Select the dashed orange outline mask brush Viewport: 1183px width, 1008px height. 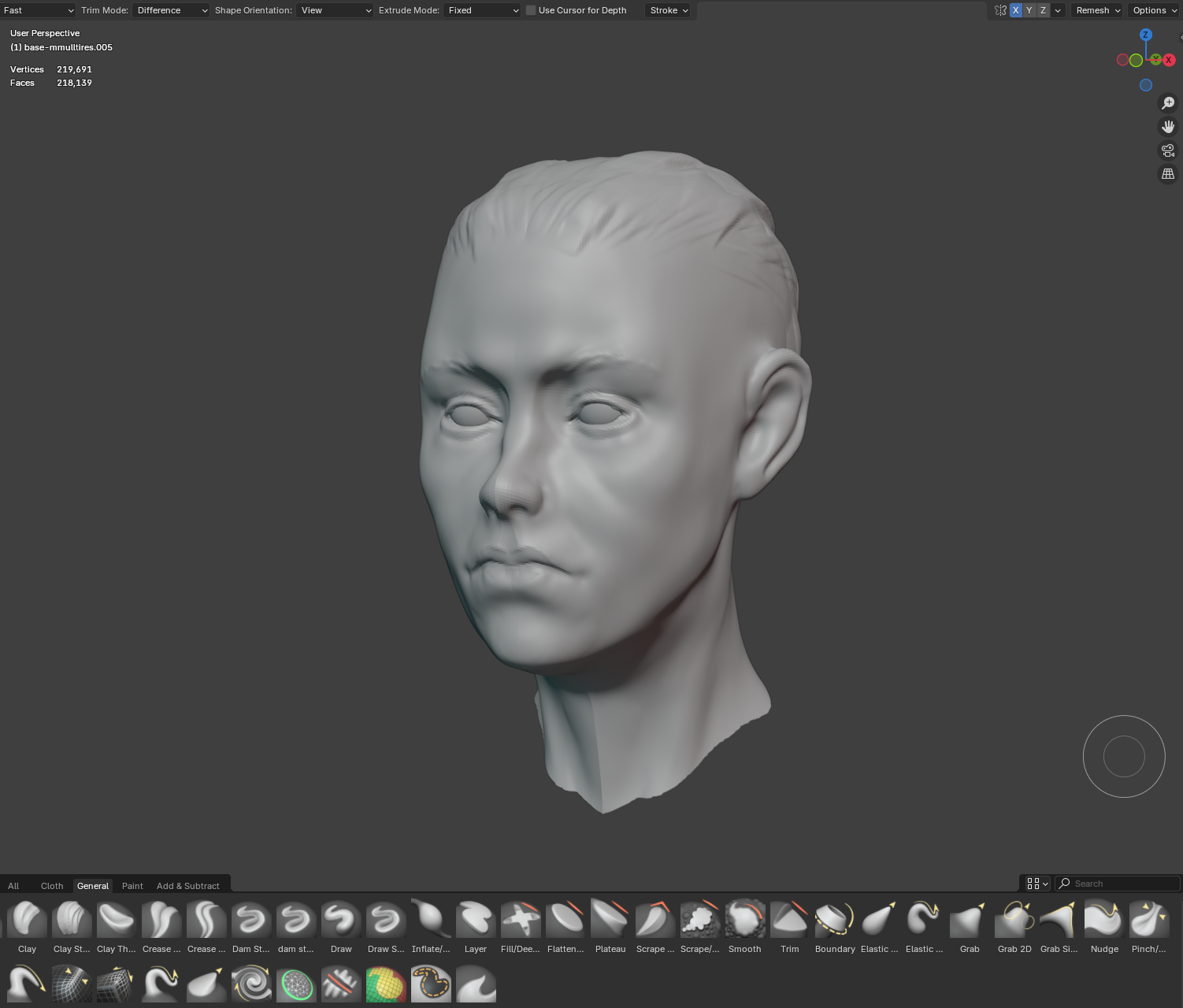click(431, 984)
